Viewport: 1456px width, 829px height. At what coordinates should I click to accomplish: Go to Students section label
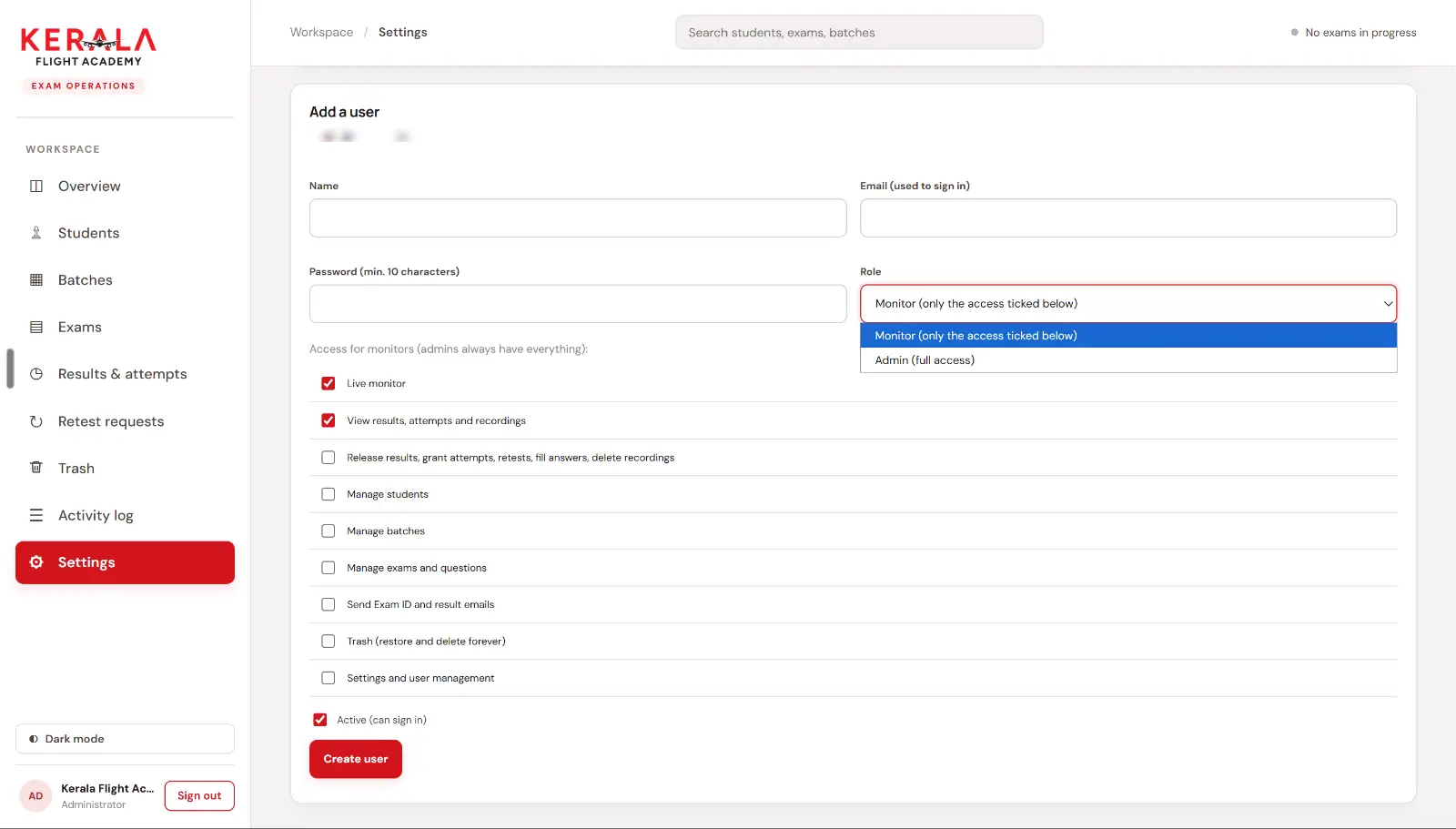coord(88,233)
